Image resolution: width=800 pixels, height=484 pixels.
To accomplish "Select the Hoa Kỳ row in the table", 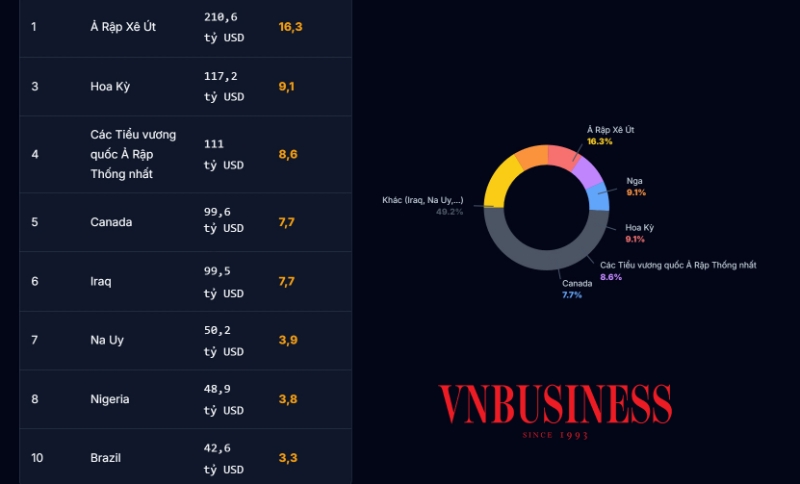I will coord(110,86).
